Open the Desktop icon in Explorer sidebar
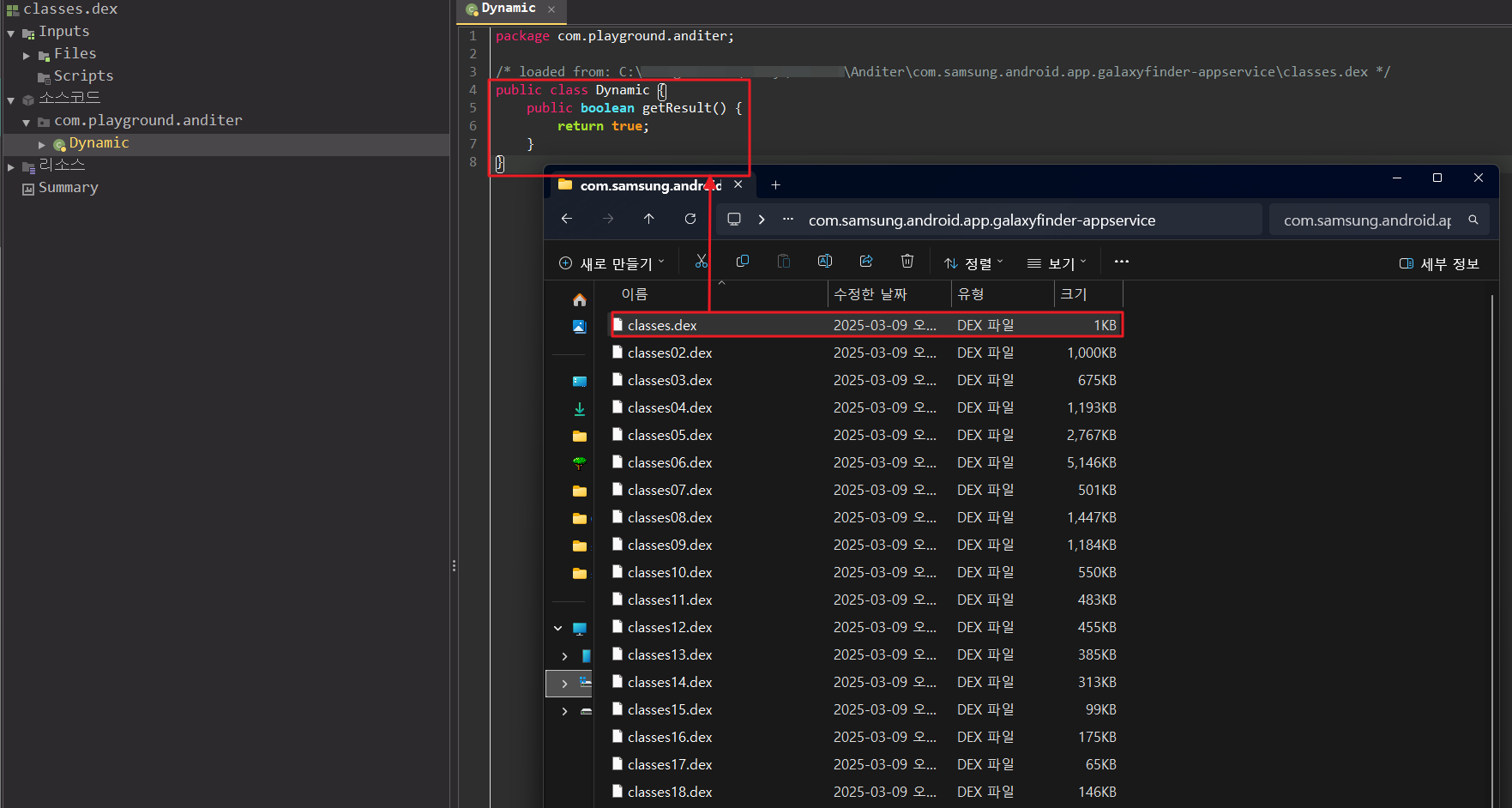Image resolution: width=1512 pixels, height=808 pixels. click(x=580, y=382)
